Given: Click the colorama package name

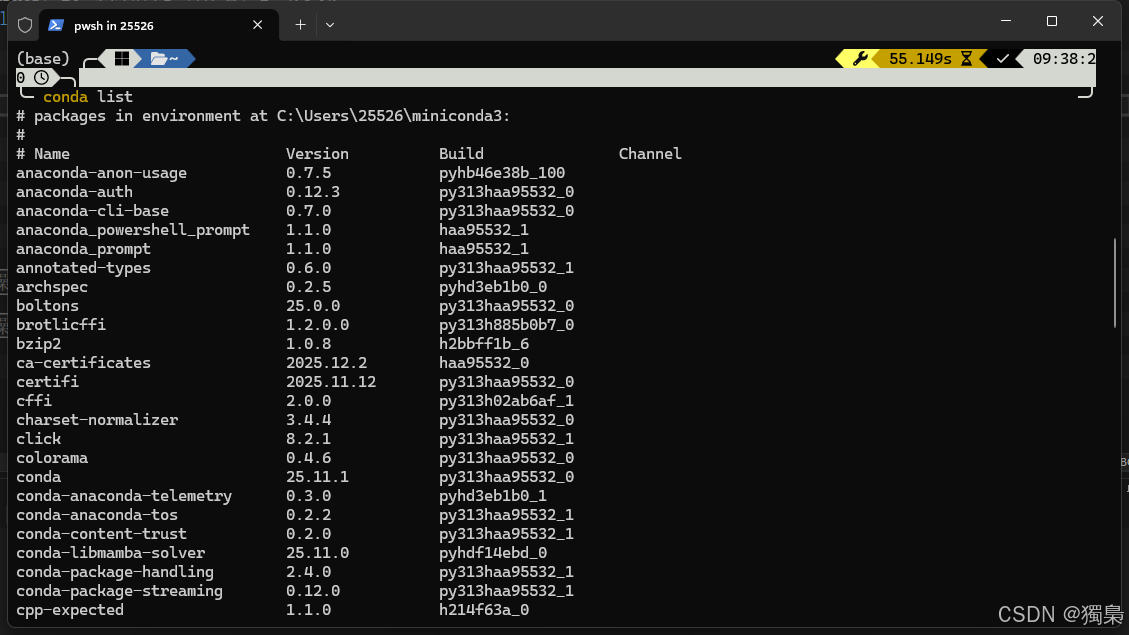Looking at the screenshot, I should (x=52, y=458).
